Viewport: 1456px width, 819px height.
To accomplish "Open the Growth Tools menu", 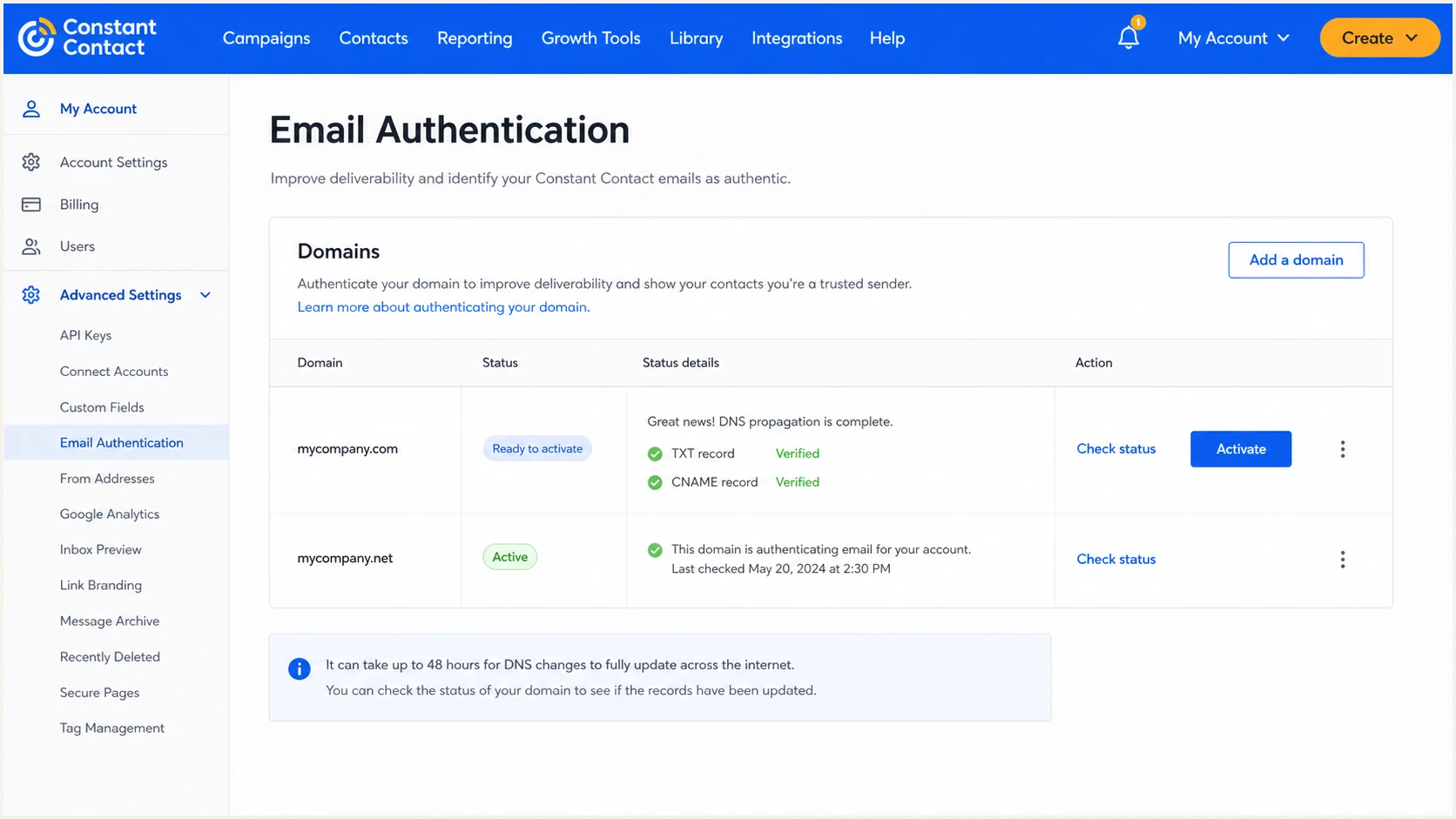I will pos(591,38).
